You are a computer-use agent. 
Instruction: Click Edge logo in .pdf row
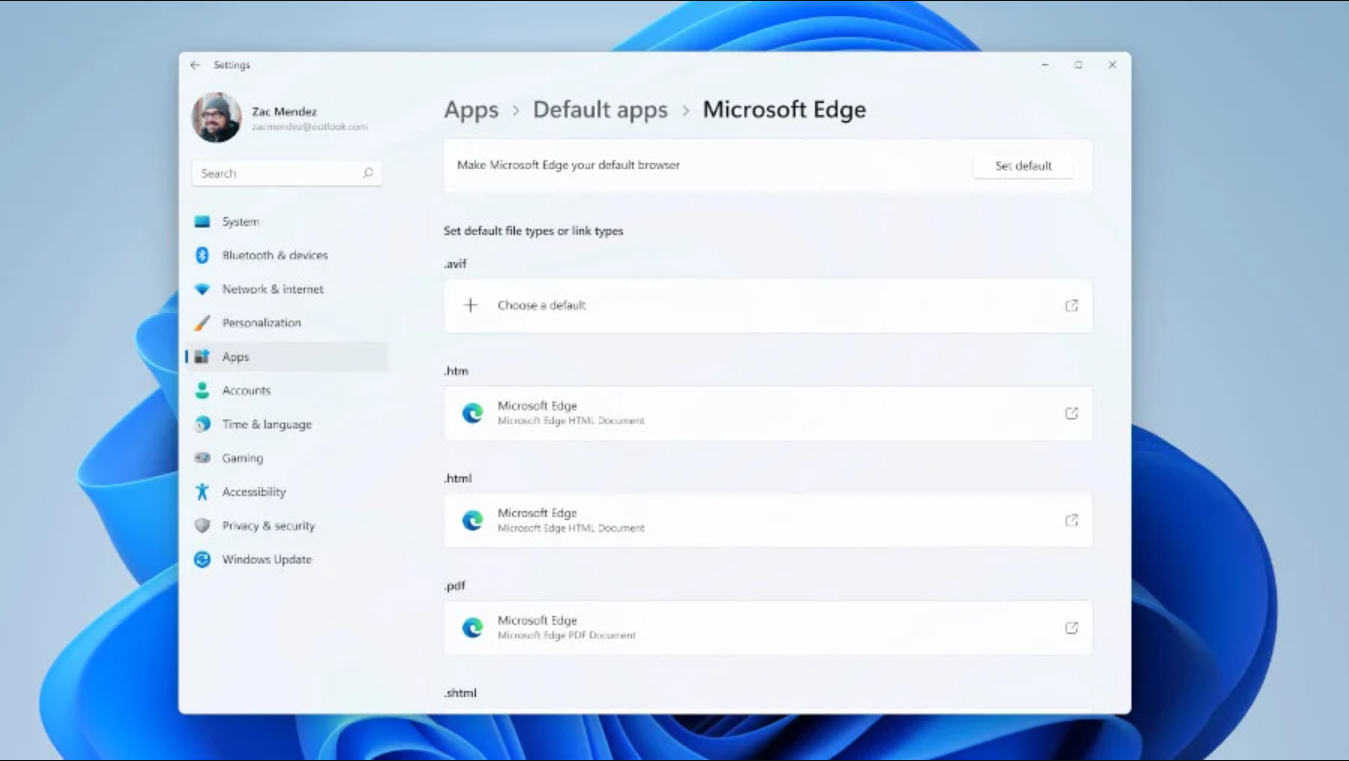pos(472,628)
